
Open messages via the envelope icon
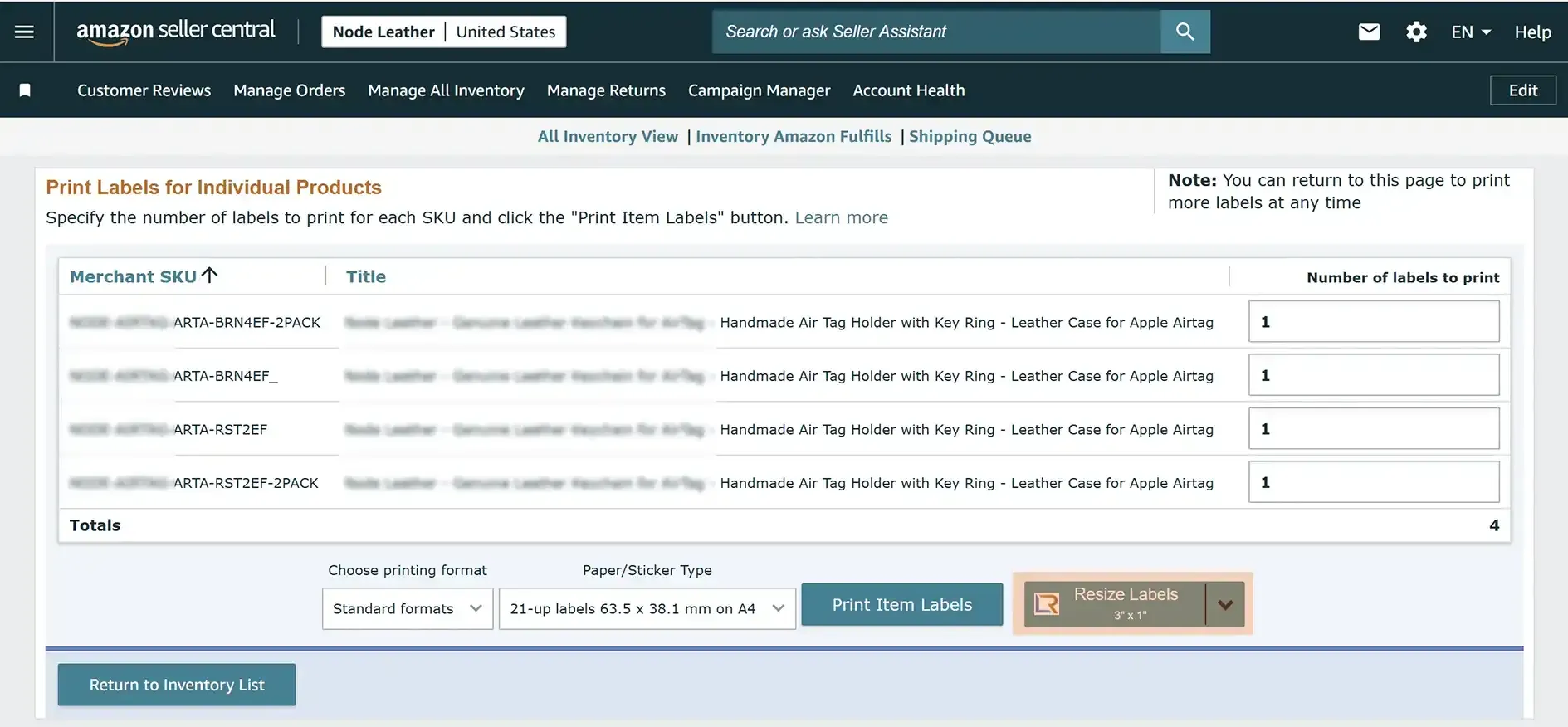1369,32
